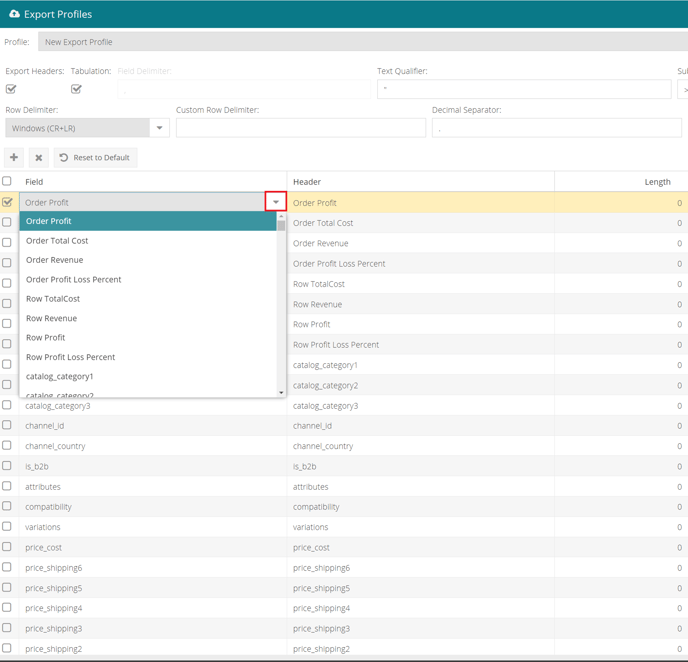Check the attributes row checkbox

tap(7, 486)
